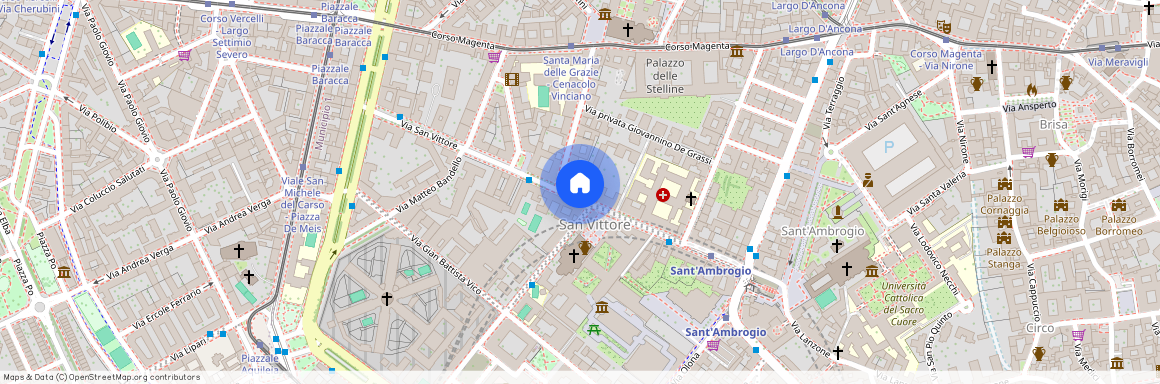Image resolution: width=1160 pixels, height=384 pixels.
Task: Click museum icon near Piazza Po
Action: 64,272
